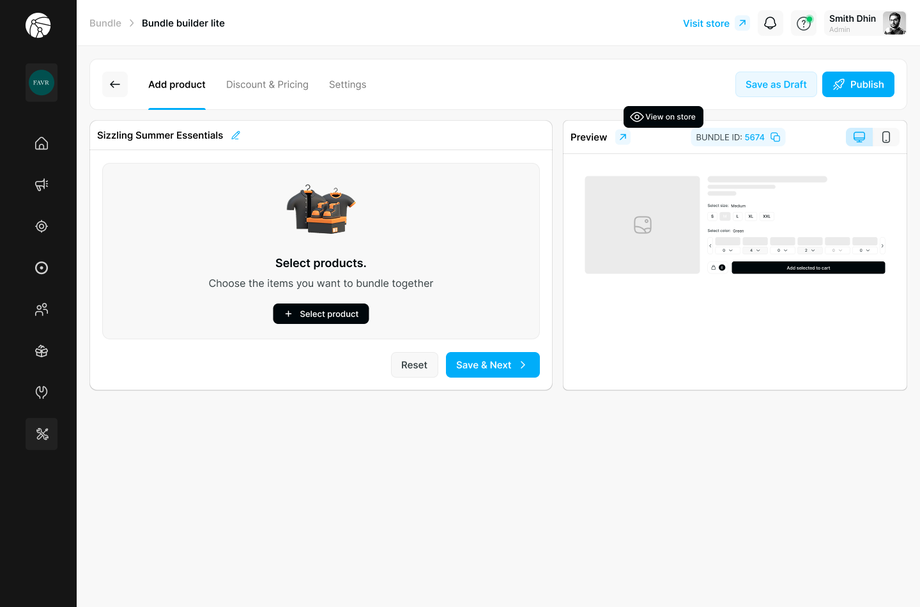920x607 pixels.
Task: Open the help question-mark icon
Action: pyautogui.click(x=803, y=22)
